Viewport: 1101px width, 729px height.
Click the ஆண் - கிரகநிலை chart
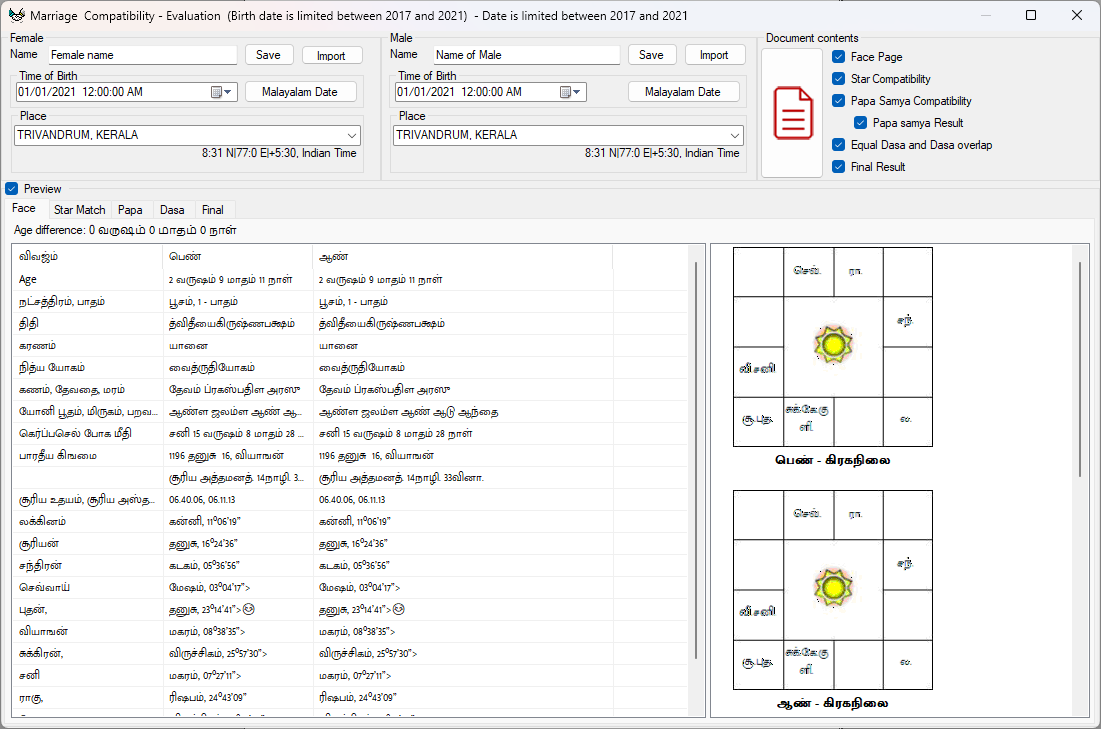pyautogui.click(x=833, y=590)
